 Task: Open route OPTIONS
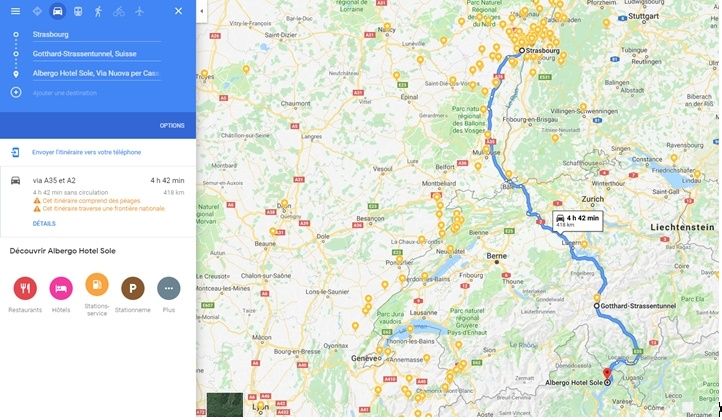172,125
